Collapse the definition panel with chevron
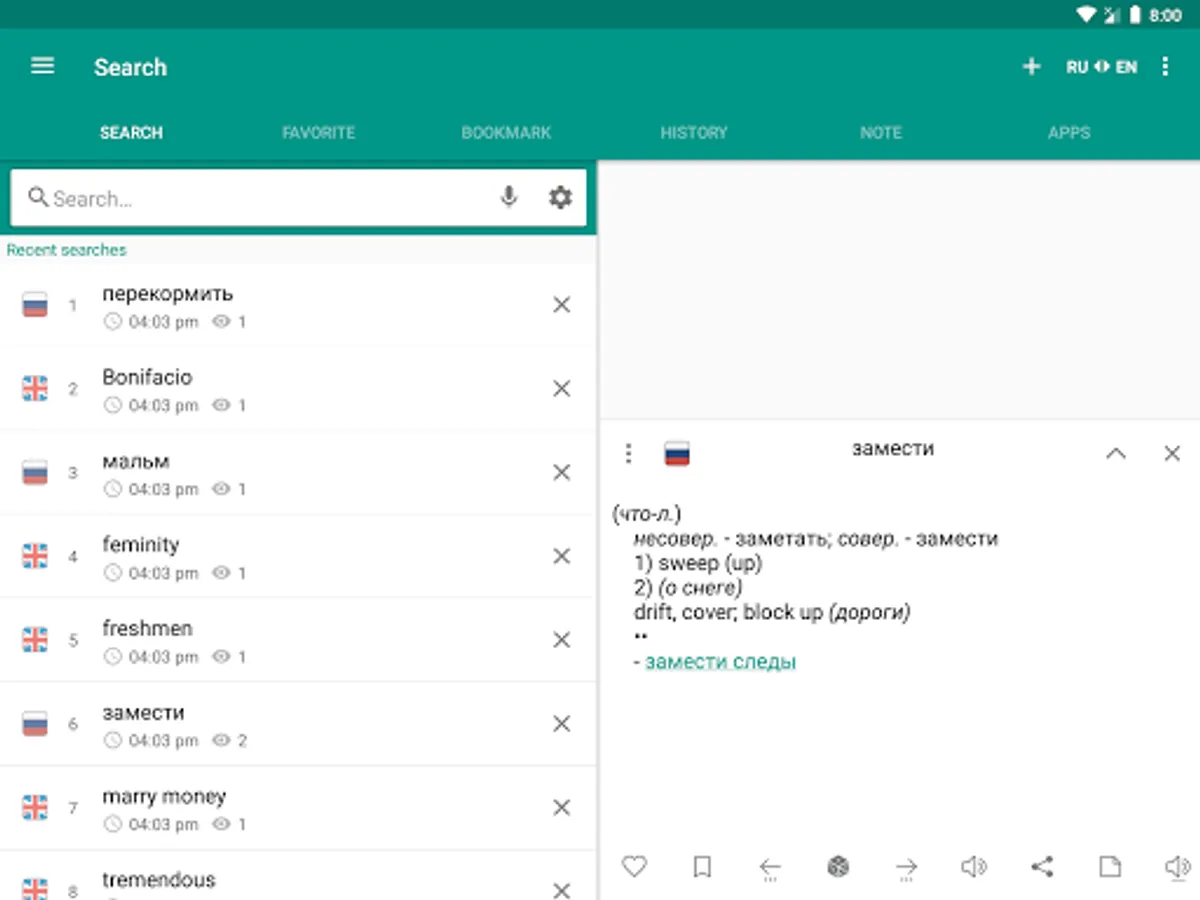The width and height of the screenshot is (1200, 900). pyautogui.click(x=1116, y=454)
